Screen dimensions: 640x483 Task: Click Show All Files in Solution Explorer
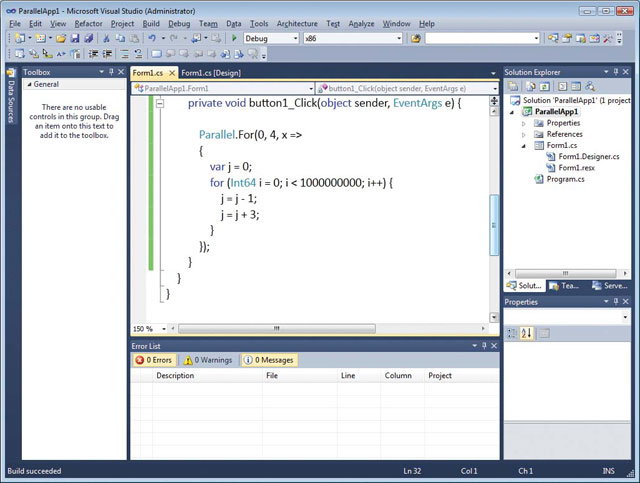[531, 86]
